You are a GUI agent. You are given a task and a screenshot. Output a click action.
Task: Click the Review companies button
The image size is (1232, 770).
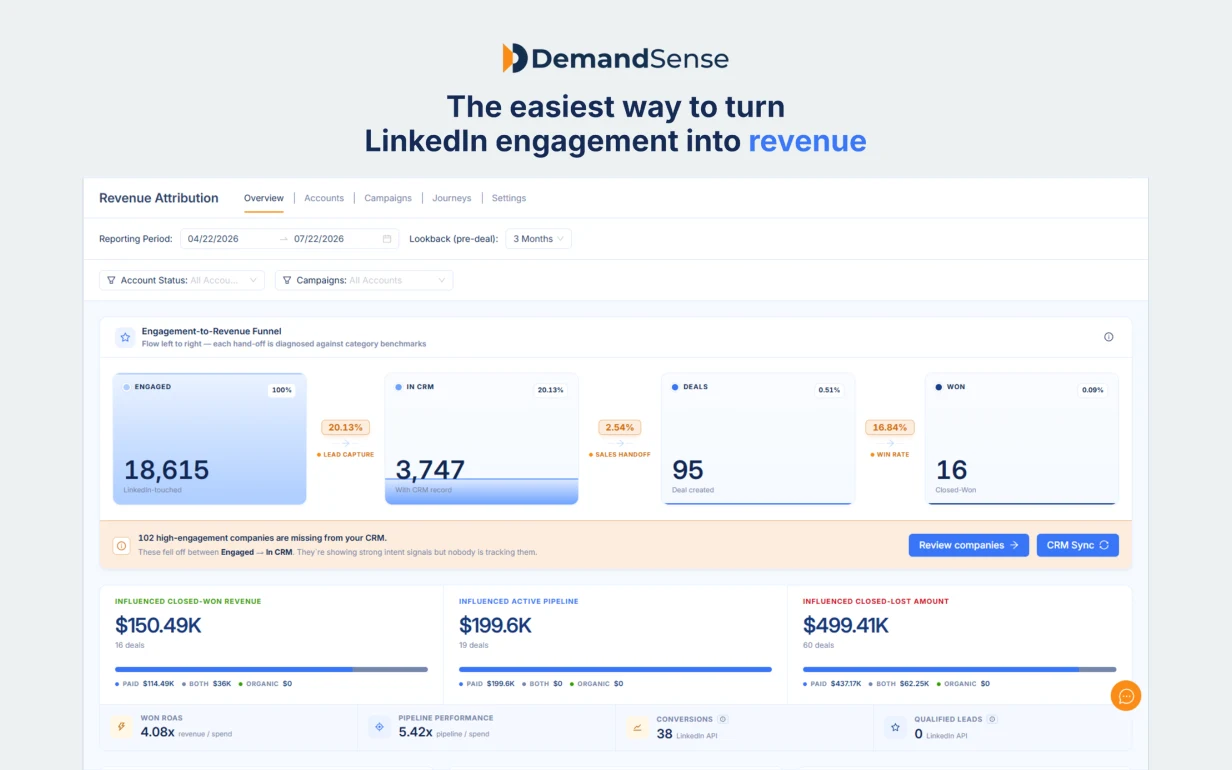pos(968,545)
